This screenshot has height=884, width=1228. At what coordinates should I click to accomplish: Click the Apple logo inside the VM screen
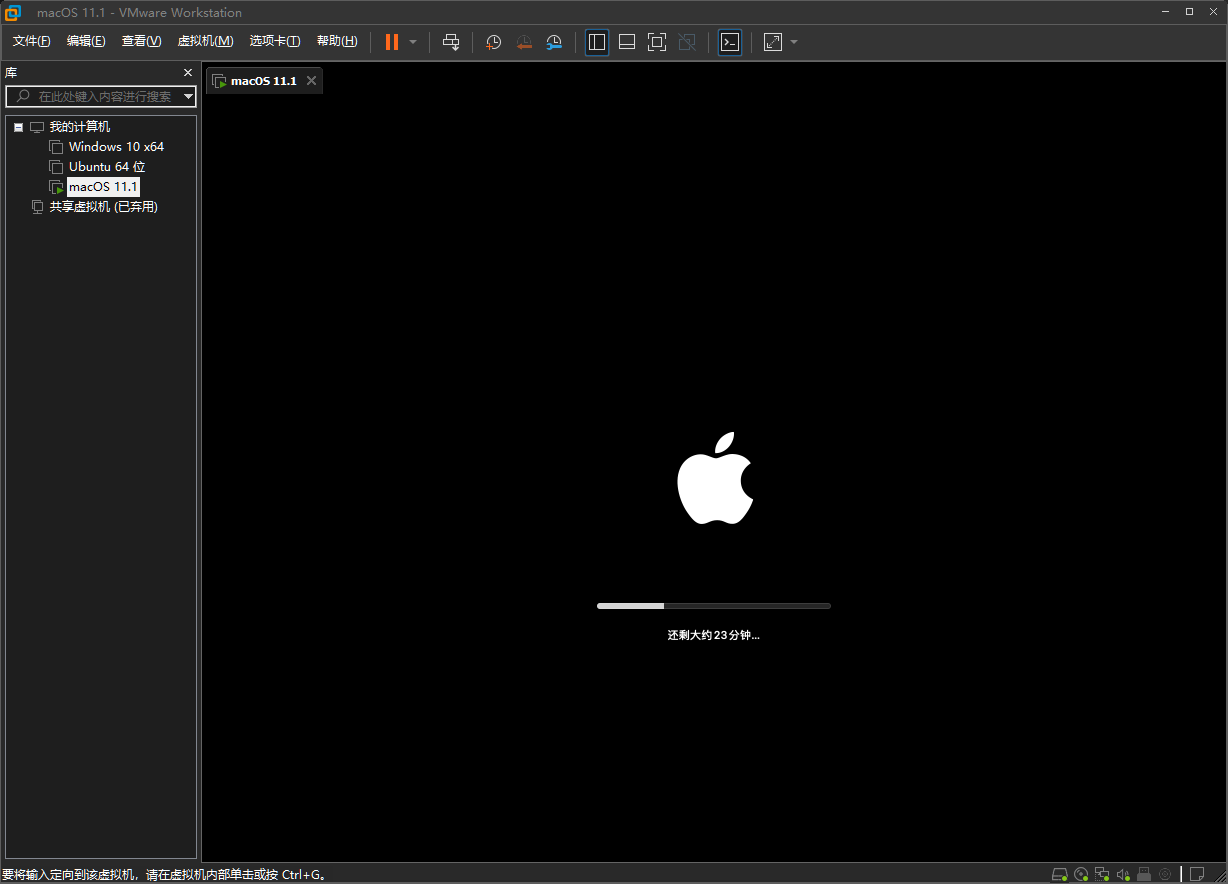point(714,479)
